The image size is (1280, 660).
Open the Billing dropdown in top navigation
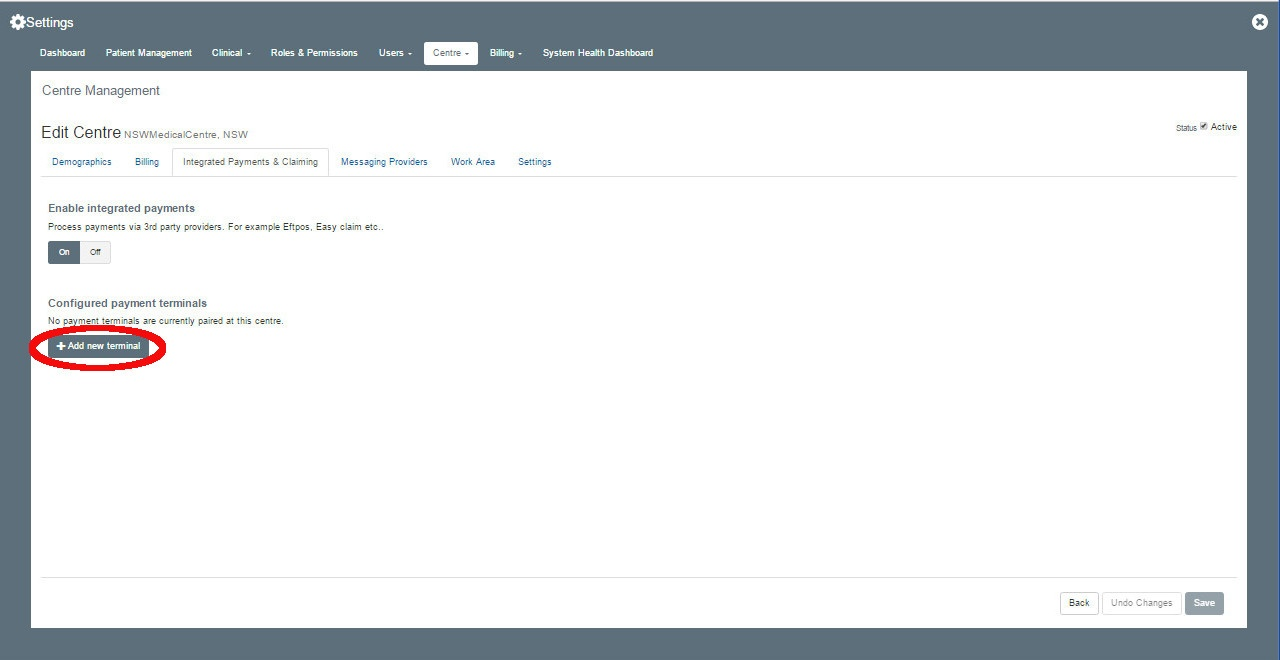click(505, 53)
